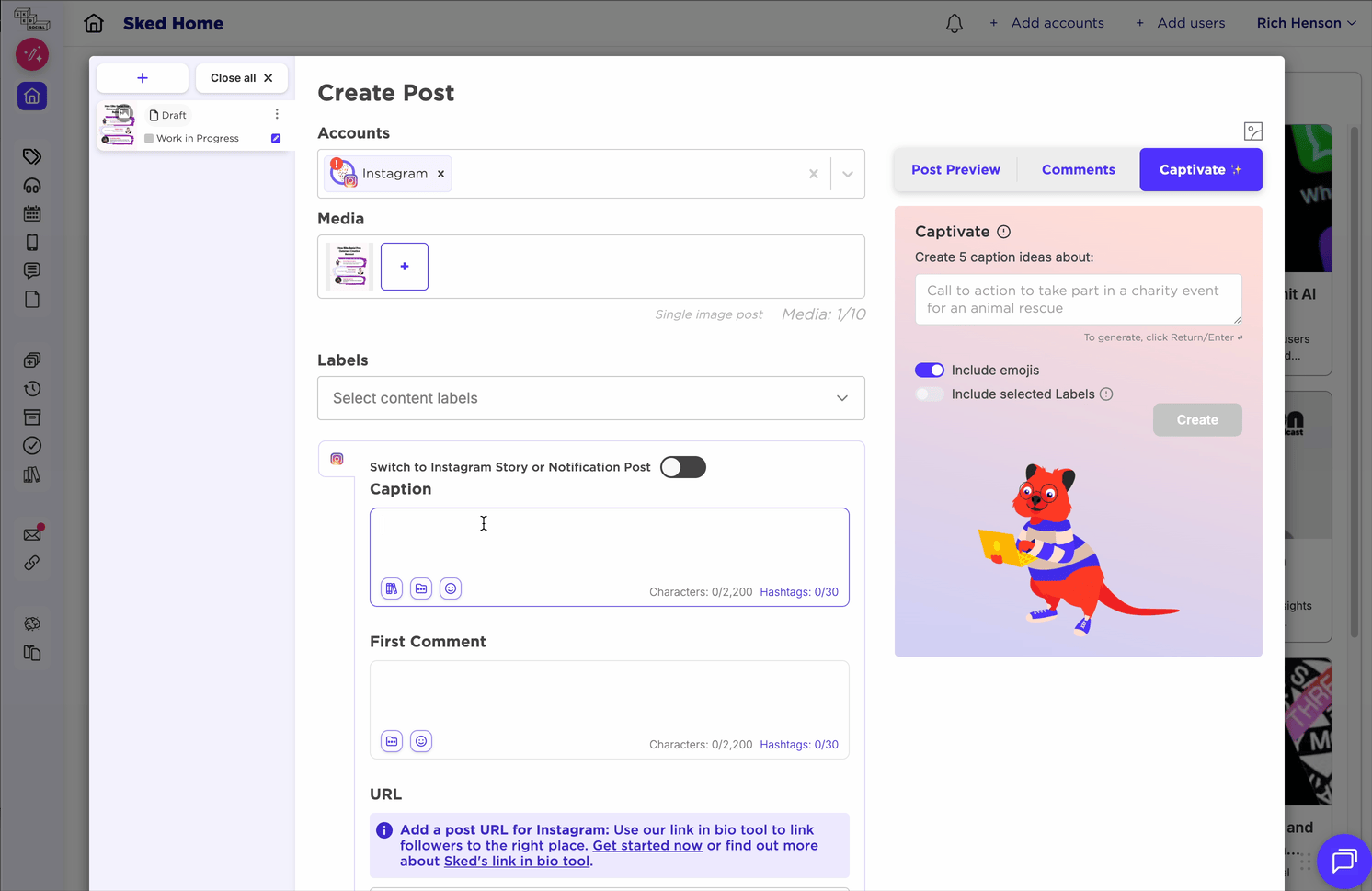The width and height of the screenshot is (1372, 891).
Task: Add more media with the plus tile
Action: 404,266
